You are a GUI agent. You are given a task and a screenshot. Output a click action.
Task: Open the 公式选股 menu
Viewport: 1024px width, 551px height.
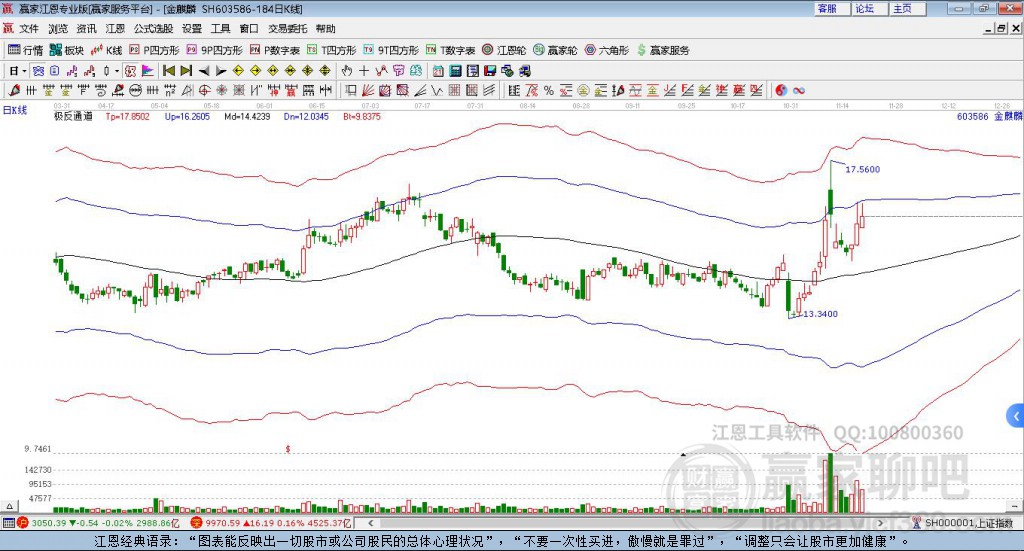[153, 29]
